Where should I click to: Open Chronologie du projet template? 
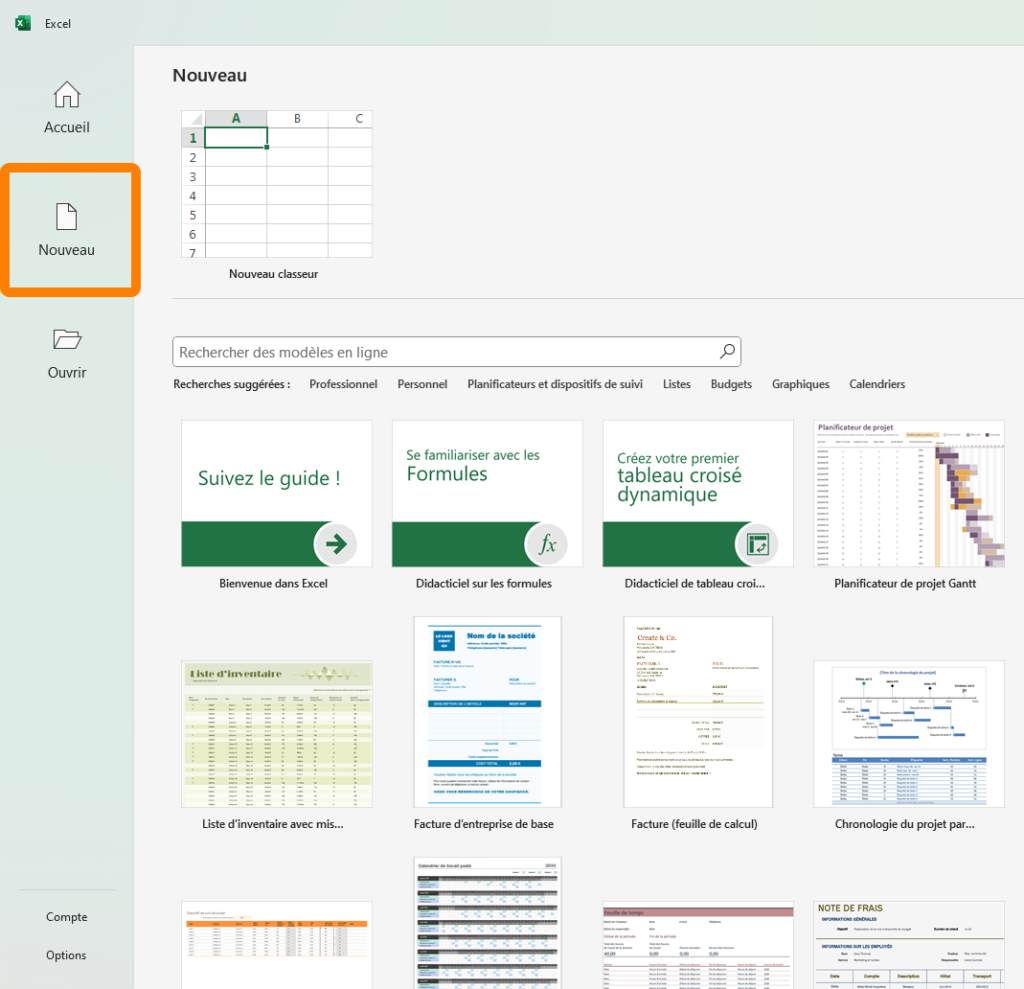(x=909, y=734)
